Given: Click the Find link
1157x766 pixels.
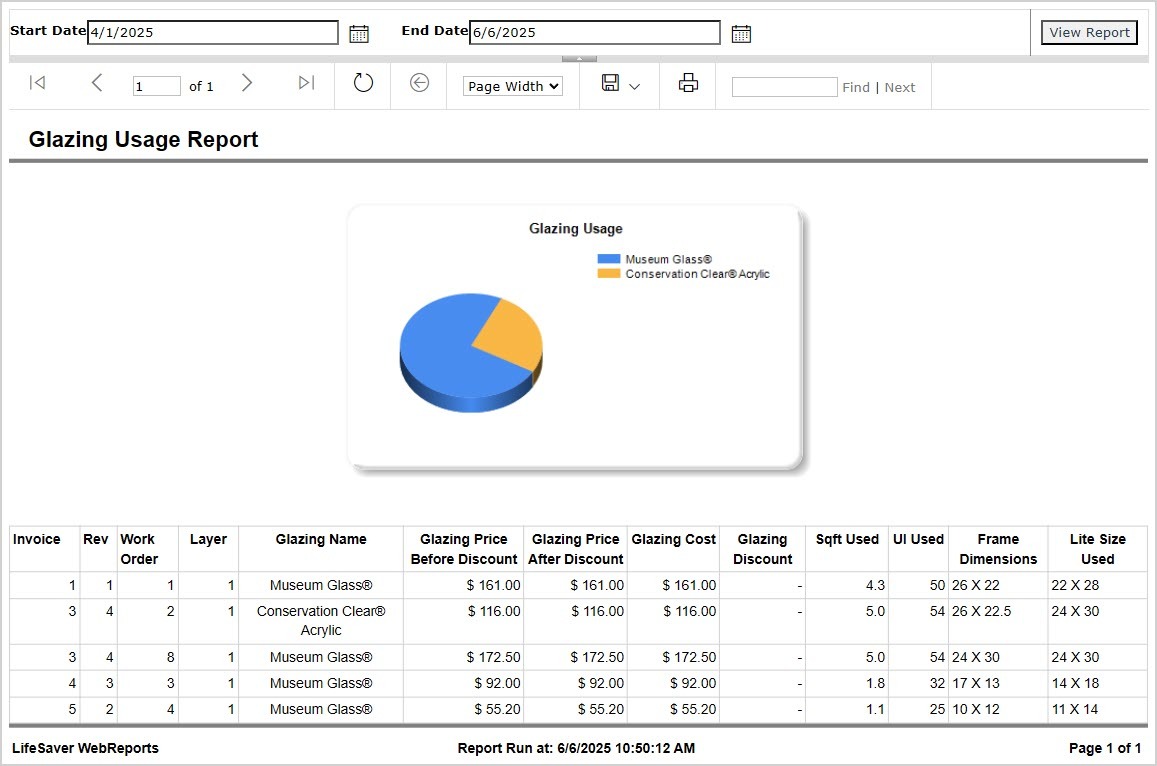Looking at the screenshot, I should pyautogui.click(x=856, y=87).
